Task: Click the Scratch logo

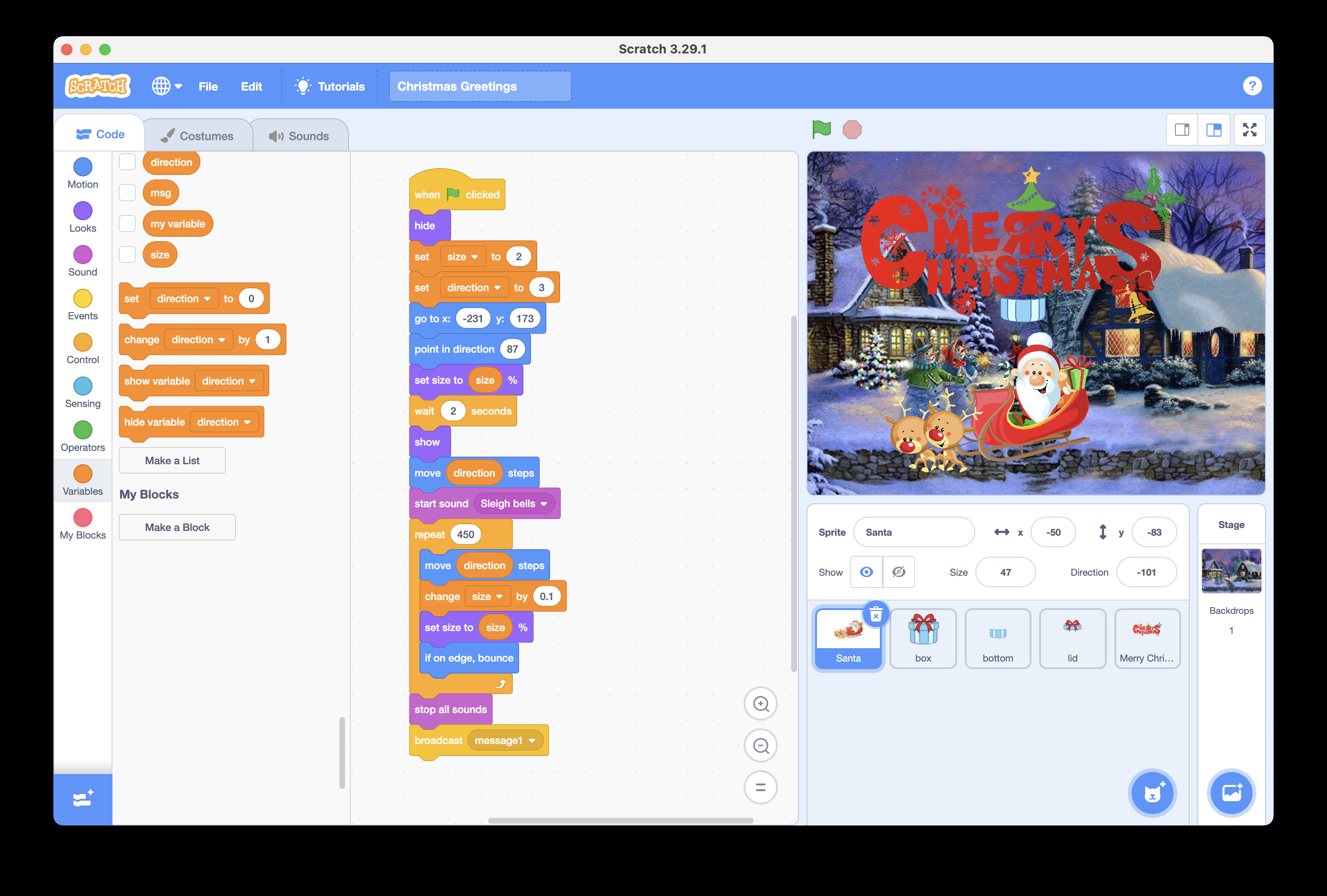Action: tap(98, 86)
